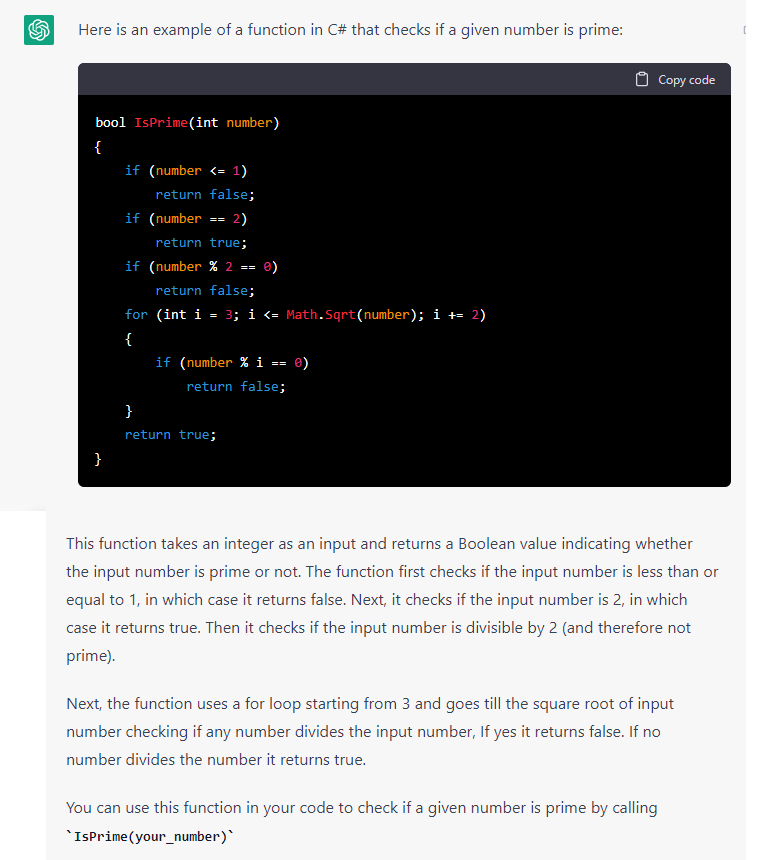Click the final return true; line

pos(171,434)
